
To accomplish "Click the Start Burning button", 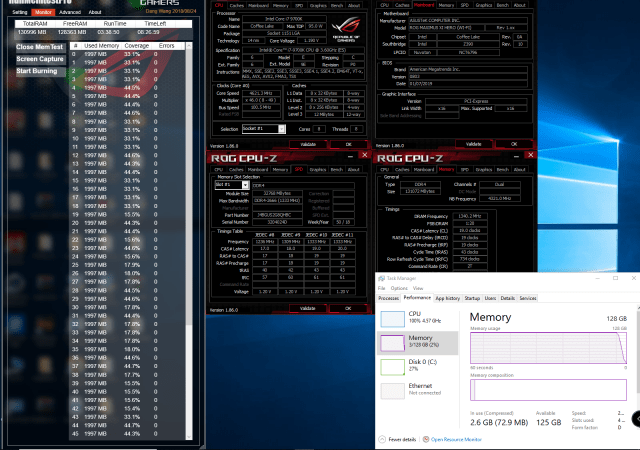I will pos(40,71).
